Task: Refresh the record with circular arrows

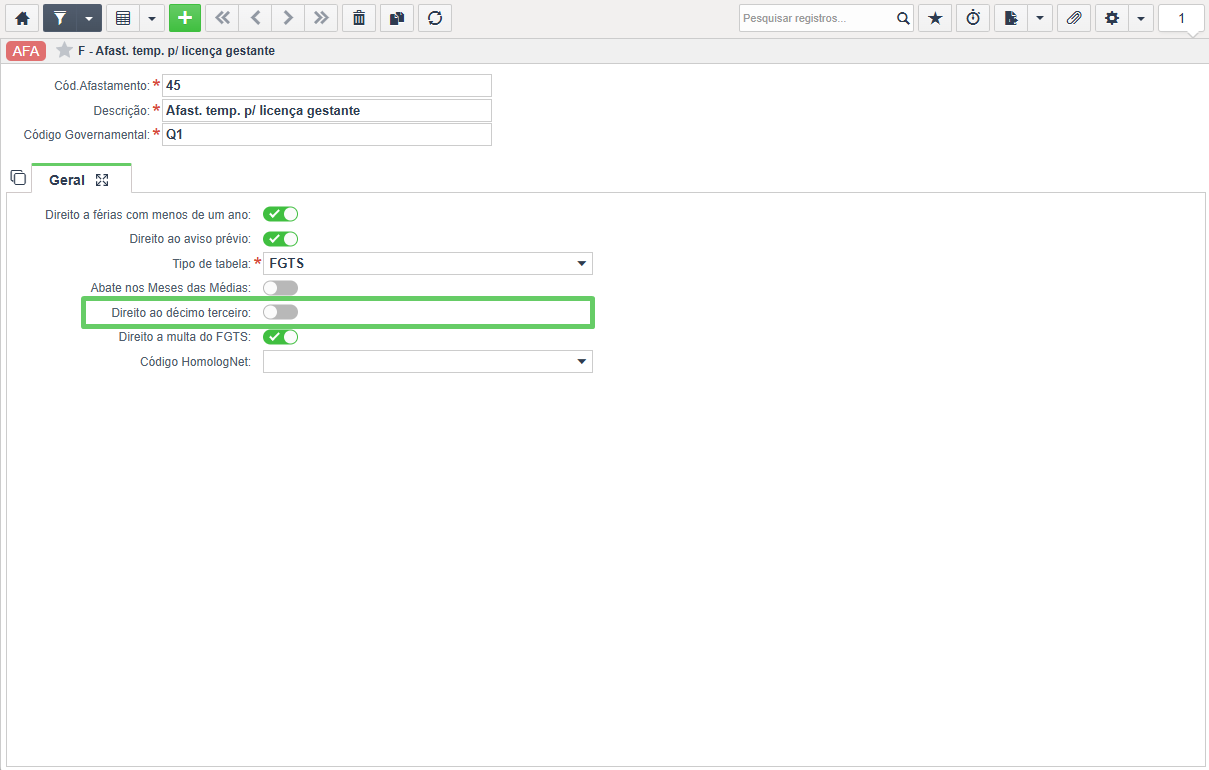Action: tap(435, 18)
